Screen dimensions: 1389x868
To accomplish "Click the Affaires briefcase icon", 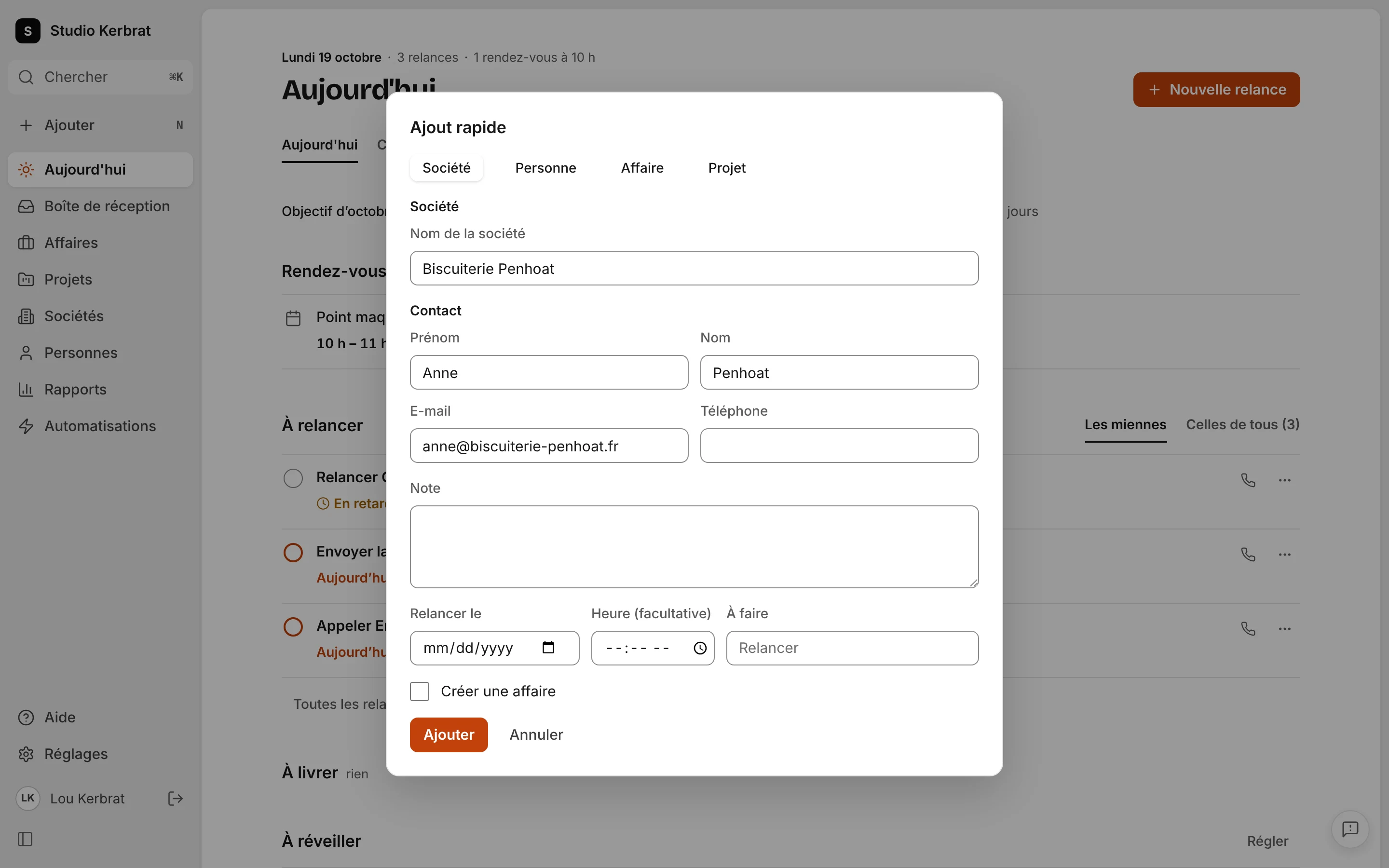I will tap(26, 243).
